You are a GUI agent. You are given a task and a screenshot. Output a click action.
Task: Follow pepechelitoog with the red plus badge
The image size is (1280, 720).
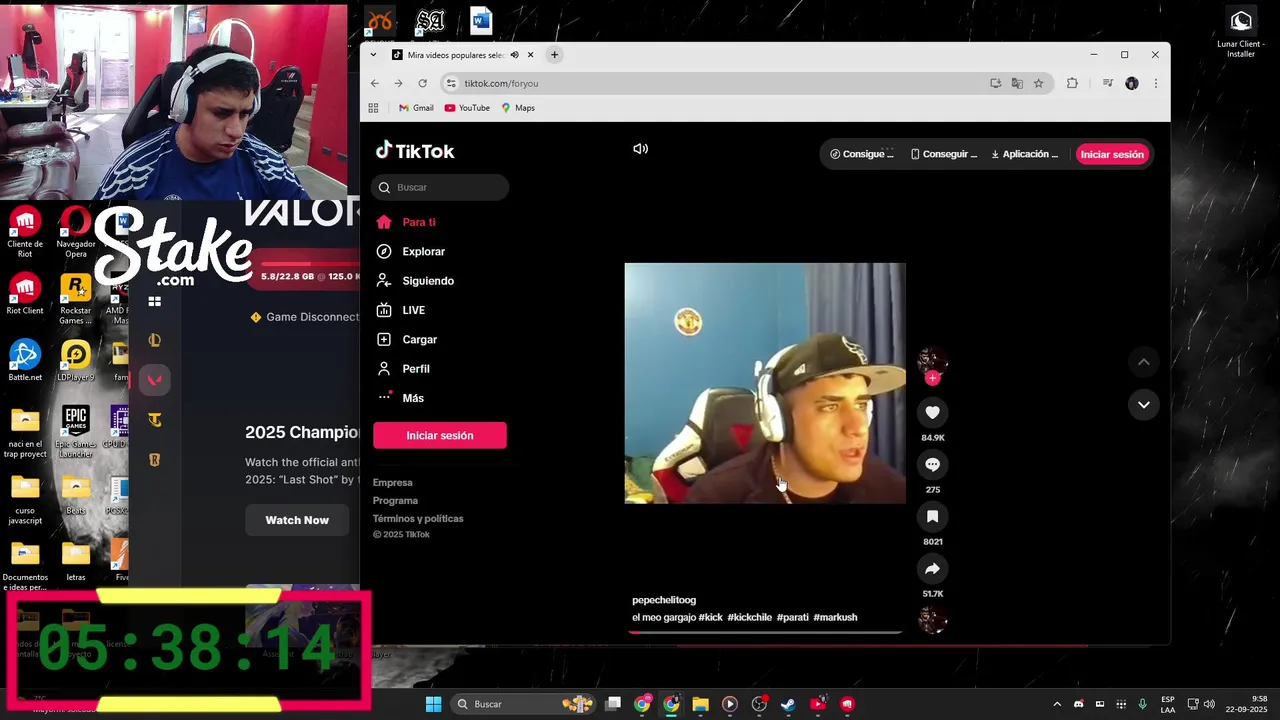pos(932,378)
